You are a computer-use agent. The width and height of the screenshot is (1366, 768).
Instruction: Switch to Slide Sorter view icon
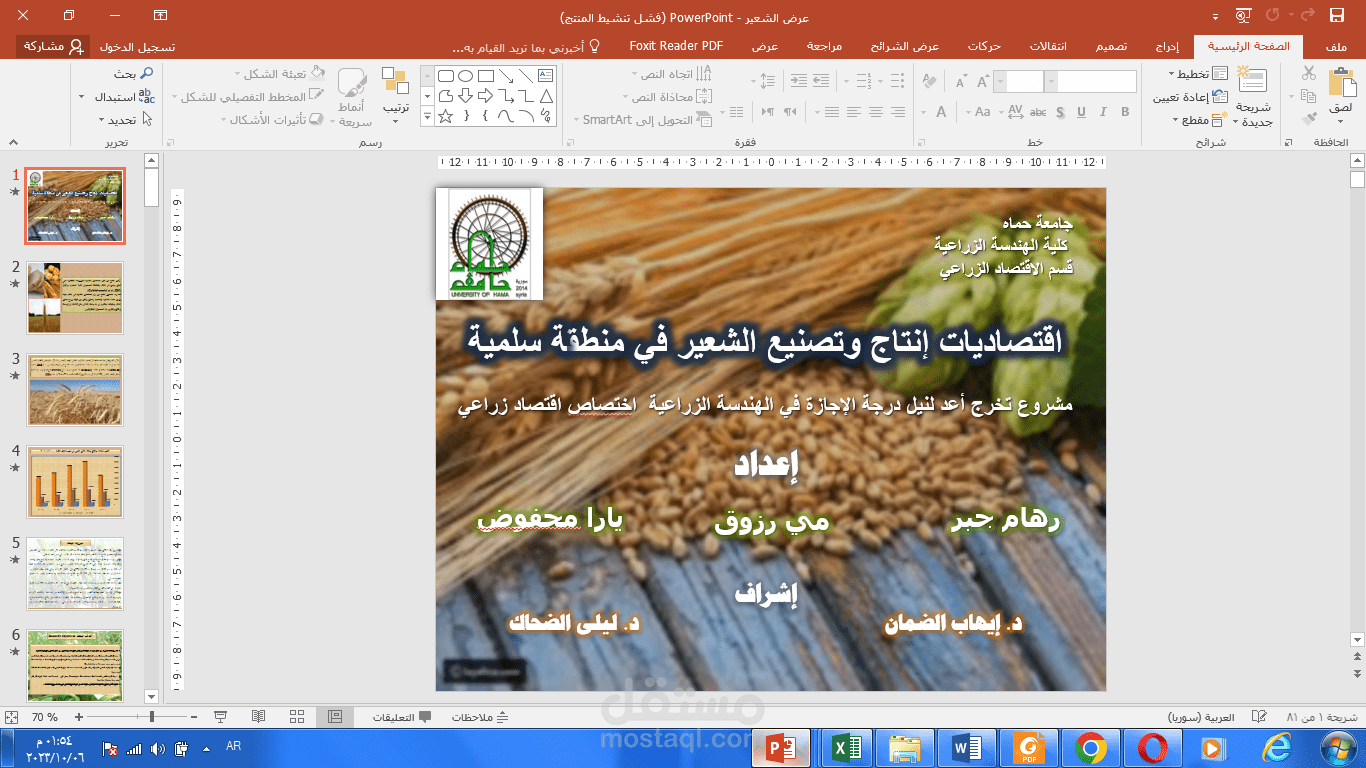point(297,717)
